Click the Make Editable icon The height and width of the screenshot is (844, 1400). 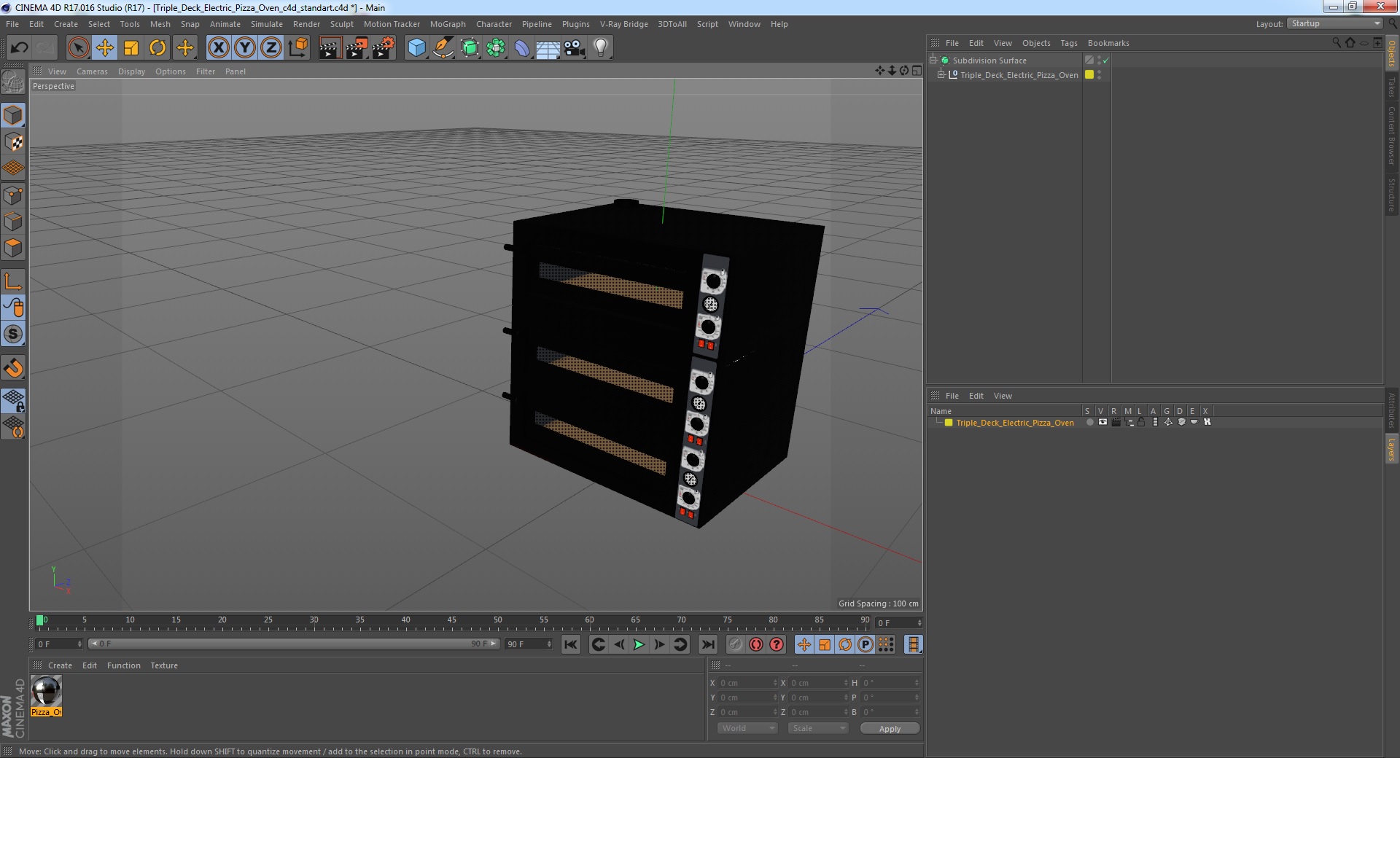[13, 82]
